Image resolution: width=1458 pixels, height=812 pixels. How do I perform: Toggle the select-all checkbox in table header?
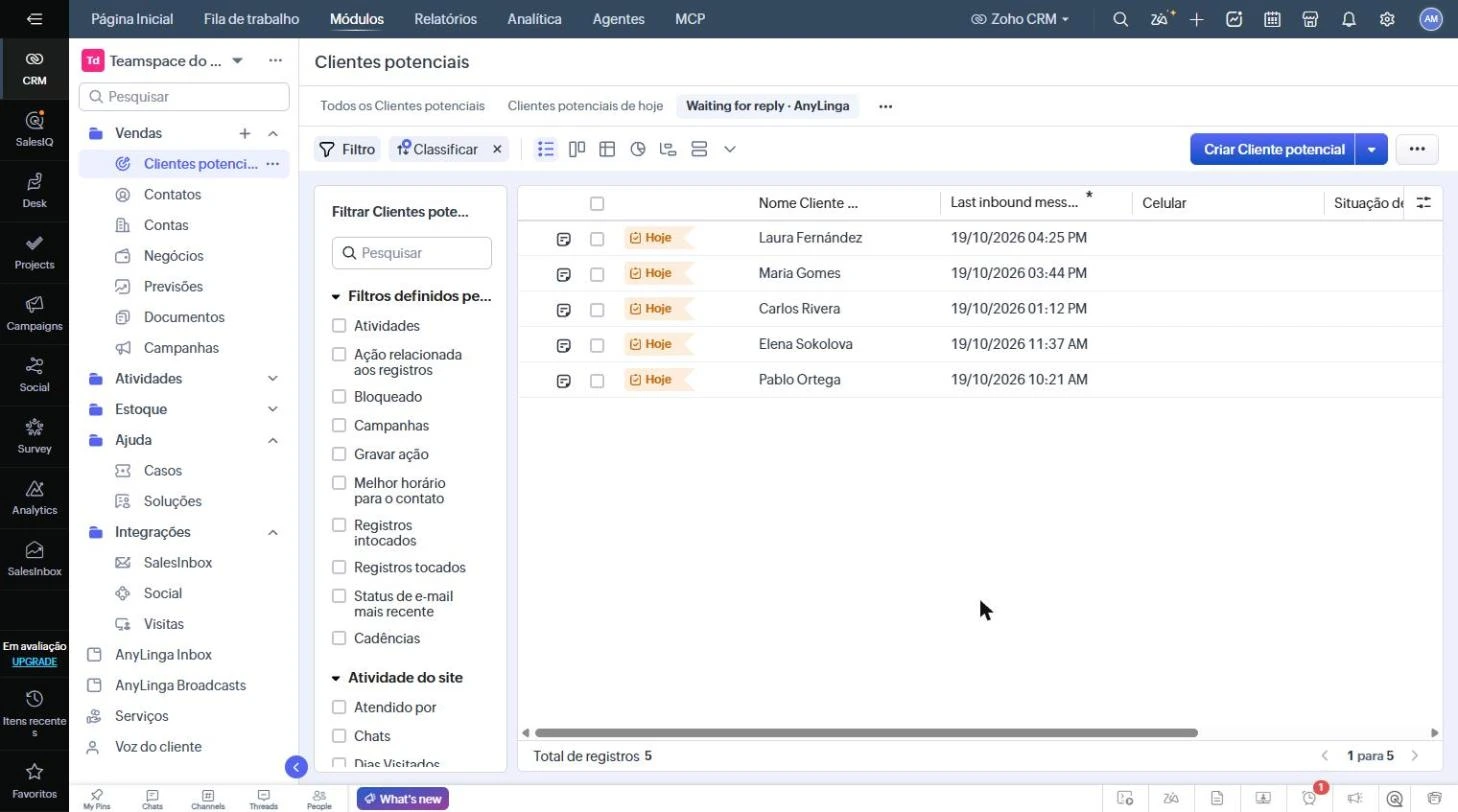[x=597, y=203]
